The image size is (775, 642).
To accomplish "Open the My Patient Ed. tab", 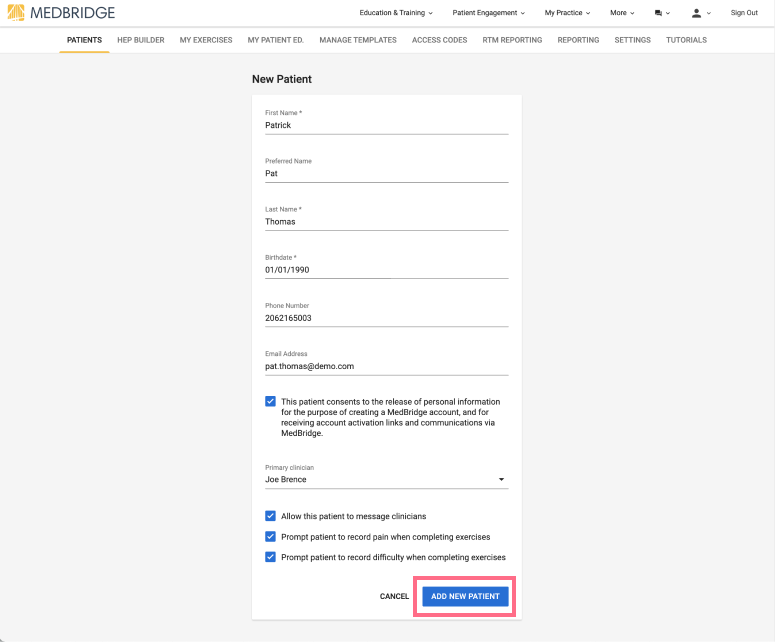I will 276,40.
